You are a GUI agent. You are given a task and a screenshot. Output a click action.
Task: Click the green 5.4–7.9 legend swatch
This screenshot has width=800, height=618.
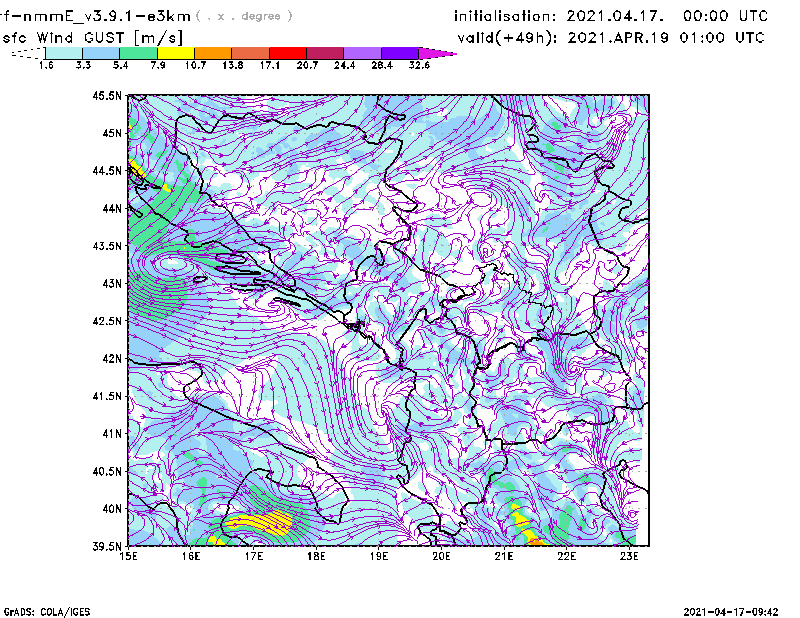[139, 53]
